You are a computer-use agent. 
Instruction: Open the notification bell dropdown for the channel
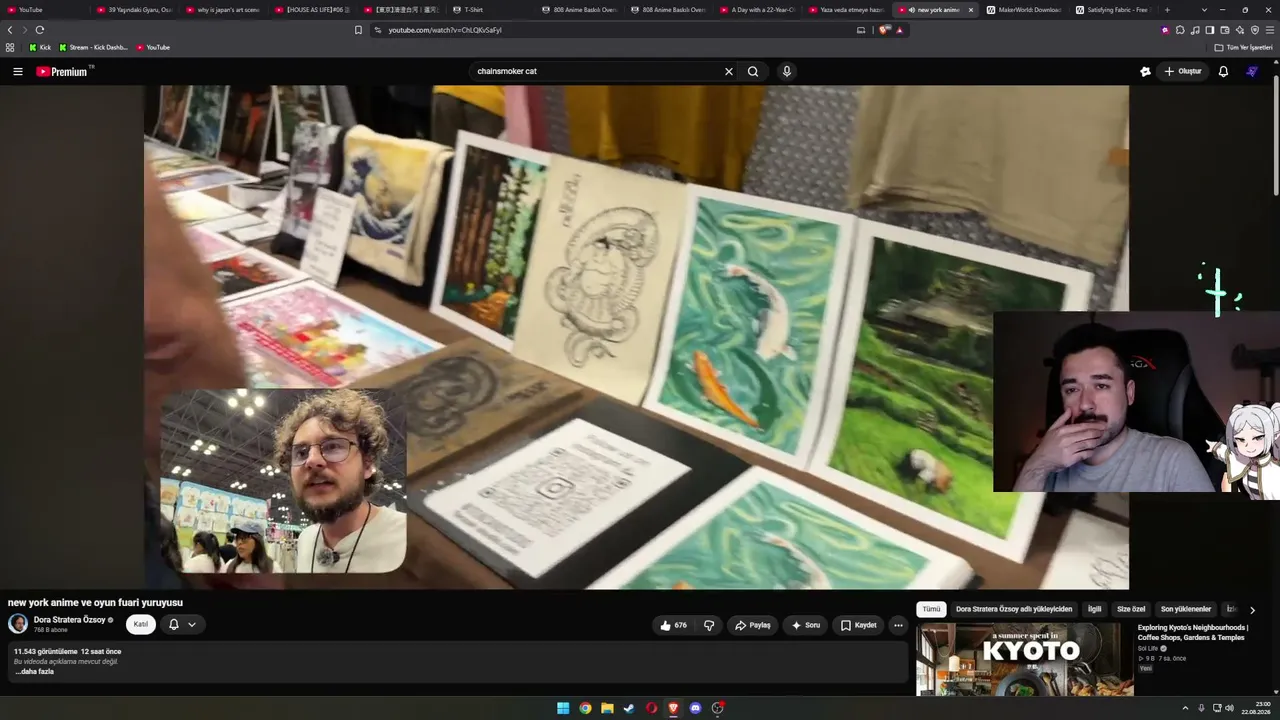(x=182, y=624)
